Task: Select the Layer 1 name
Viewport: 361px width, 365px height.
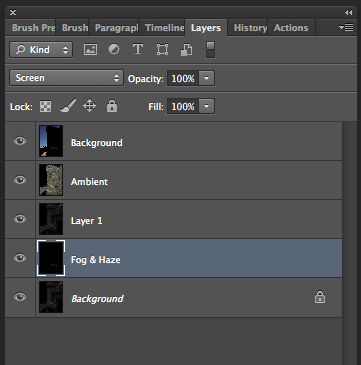Action: point(87,221)
